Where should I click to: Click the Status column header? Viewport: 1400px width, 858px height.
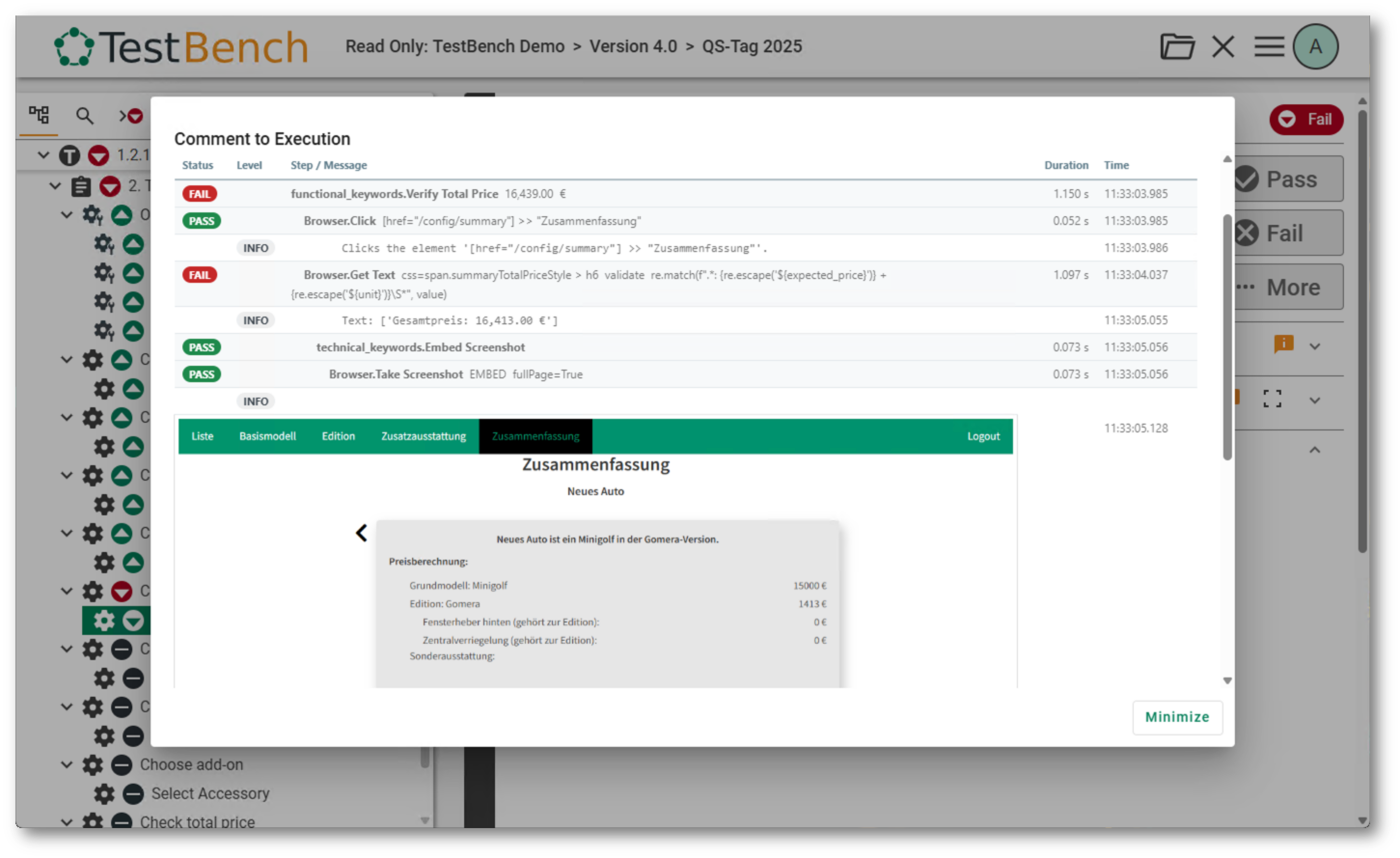pyautogui.click(x=197, y=166)
